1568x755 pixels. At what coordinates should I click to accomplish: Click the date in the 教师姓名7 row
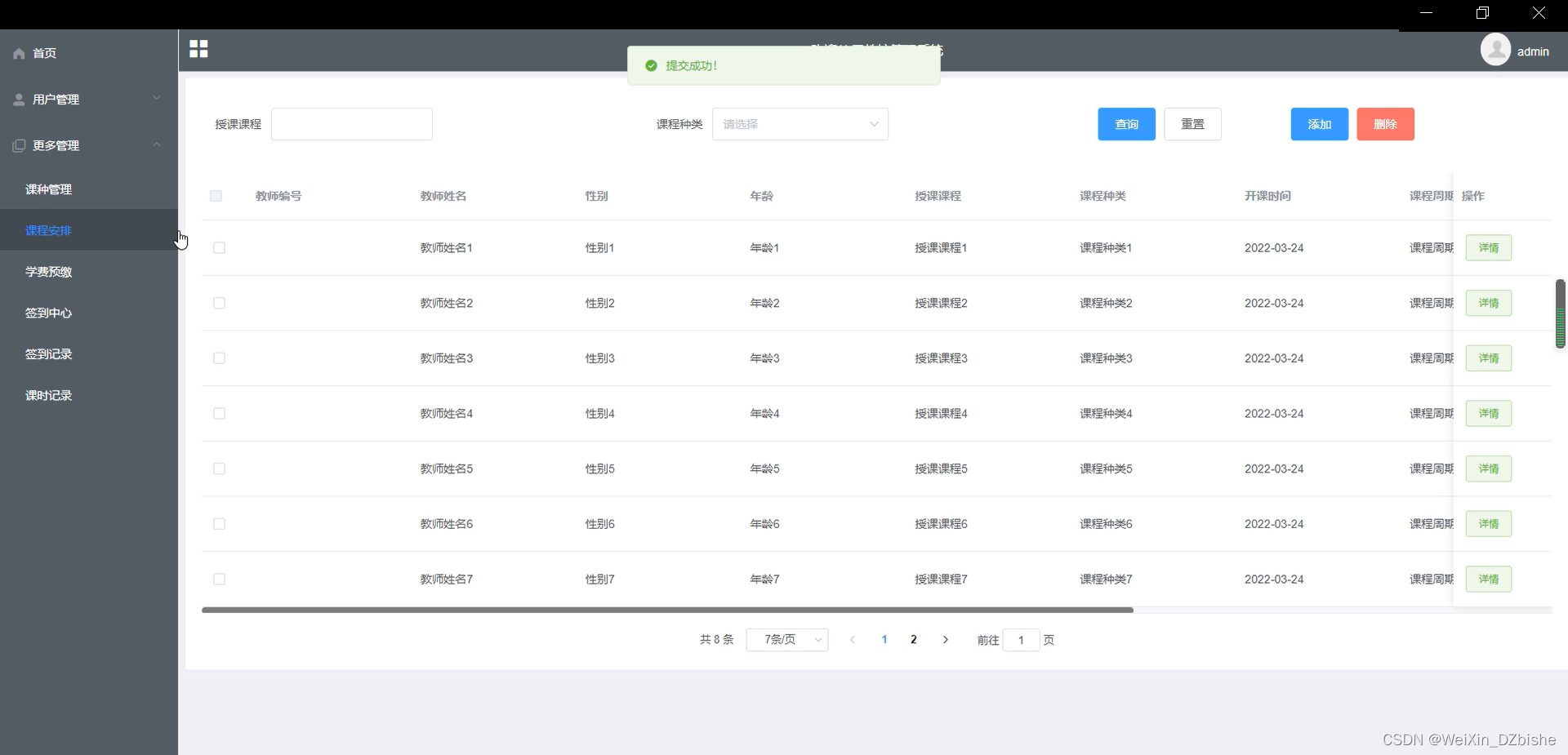[x=1274, y=580]
